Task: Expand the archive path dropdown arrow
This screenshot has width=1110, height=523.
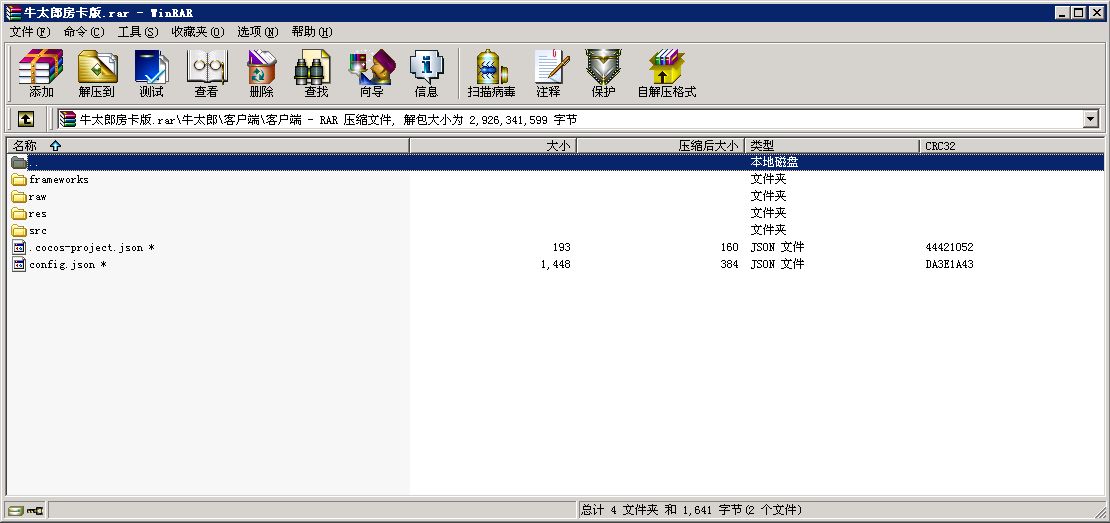Action: (1090, 119)
